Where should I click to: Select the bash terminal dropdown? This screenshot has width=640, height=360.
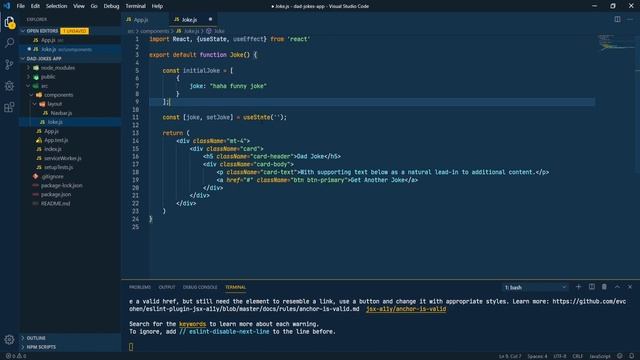[x=535, y=287]
